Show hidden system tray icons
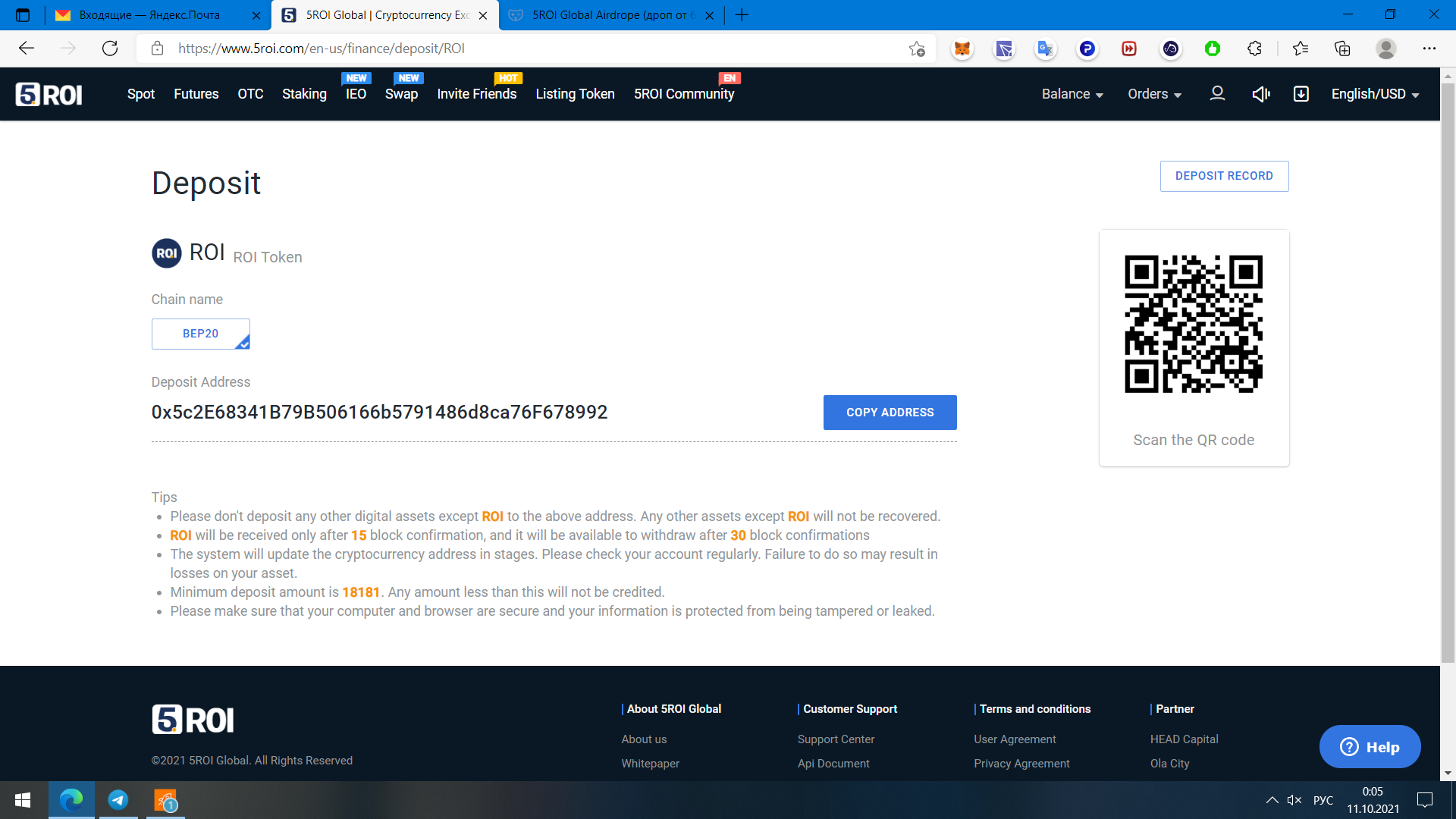 1272,800
